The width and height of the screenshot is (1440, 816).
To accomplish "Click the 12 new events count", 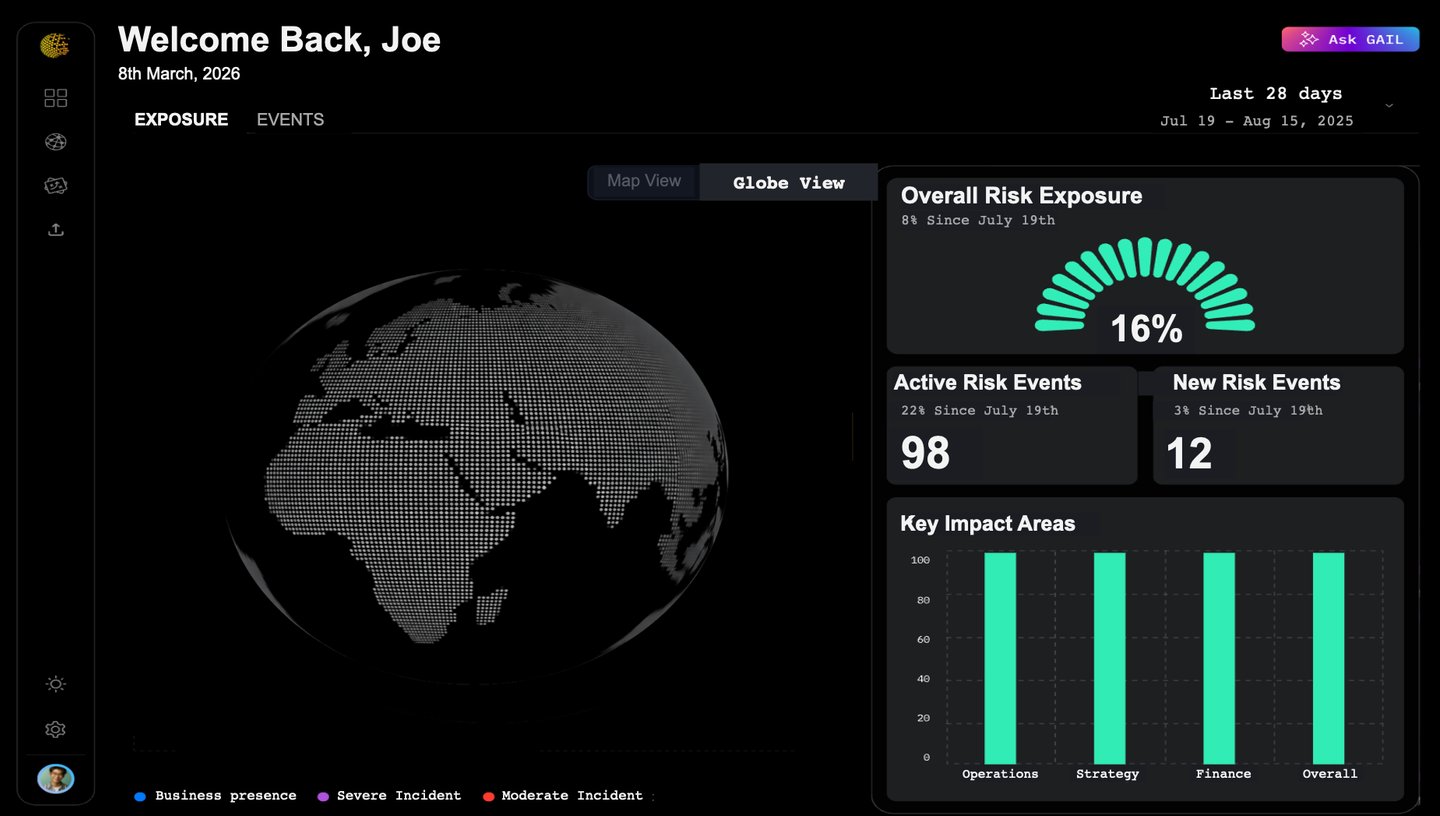I will 1189,453.
